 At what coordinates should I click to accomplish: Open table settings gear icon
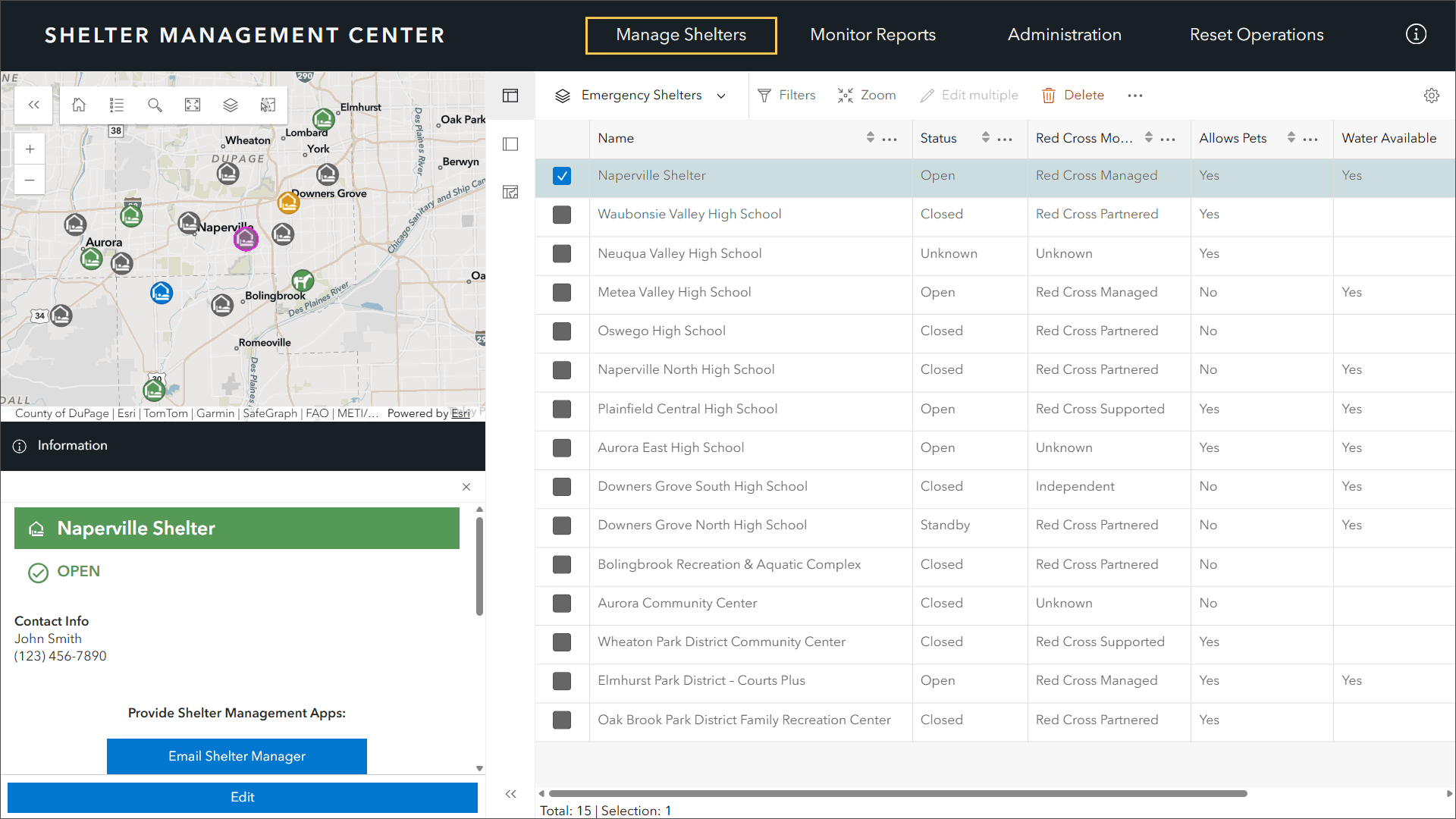coord(1431,96)
